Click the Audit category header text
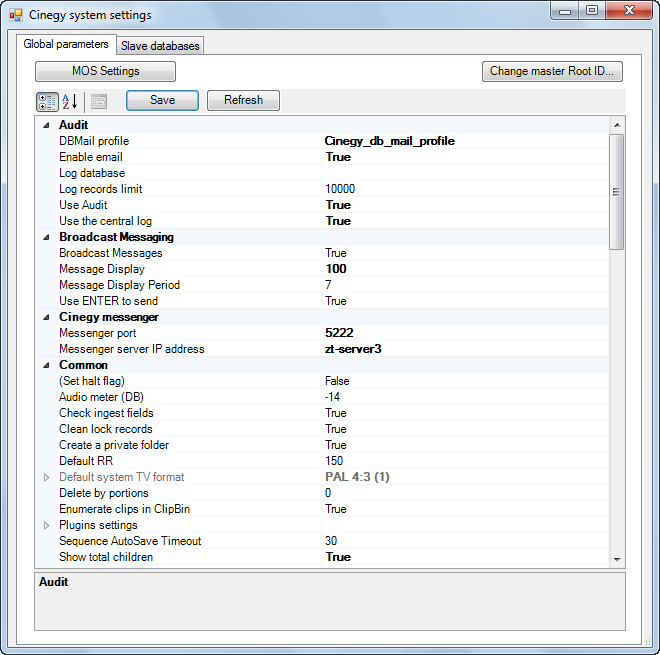Viewport: 660px width, 655px height. pos(73,125)
